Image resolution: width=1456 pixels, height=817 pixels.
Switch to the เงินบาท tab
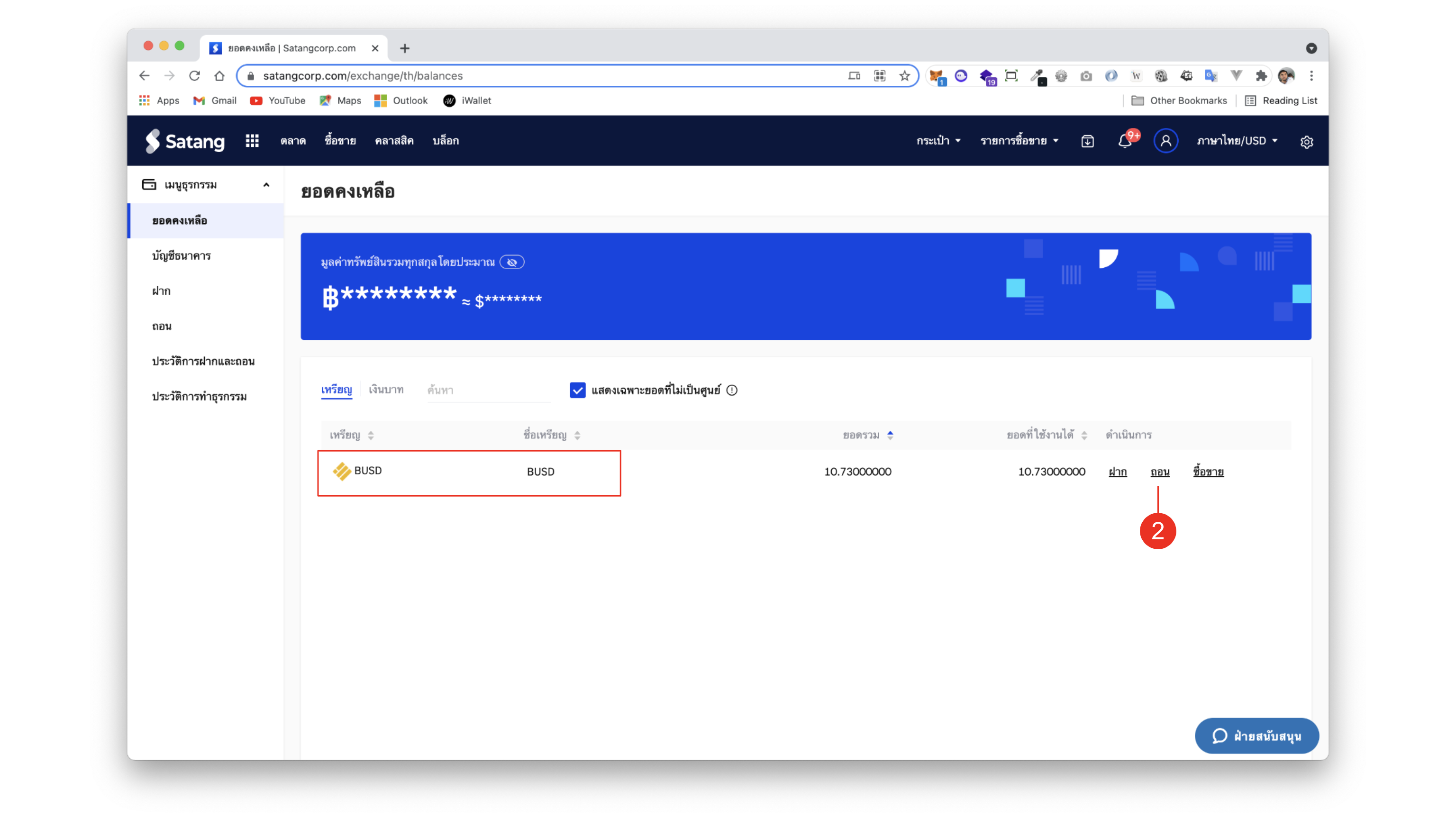(386, 389)
